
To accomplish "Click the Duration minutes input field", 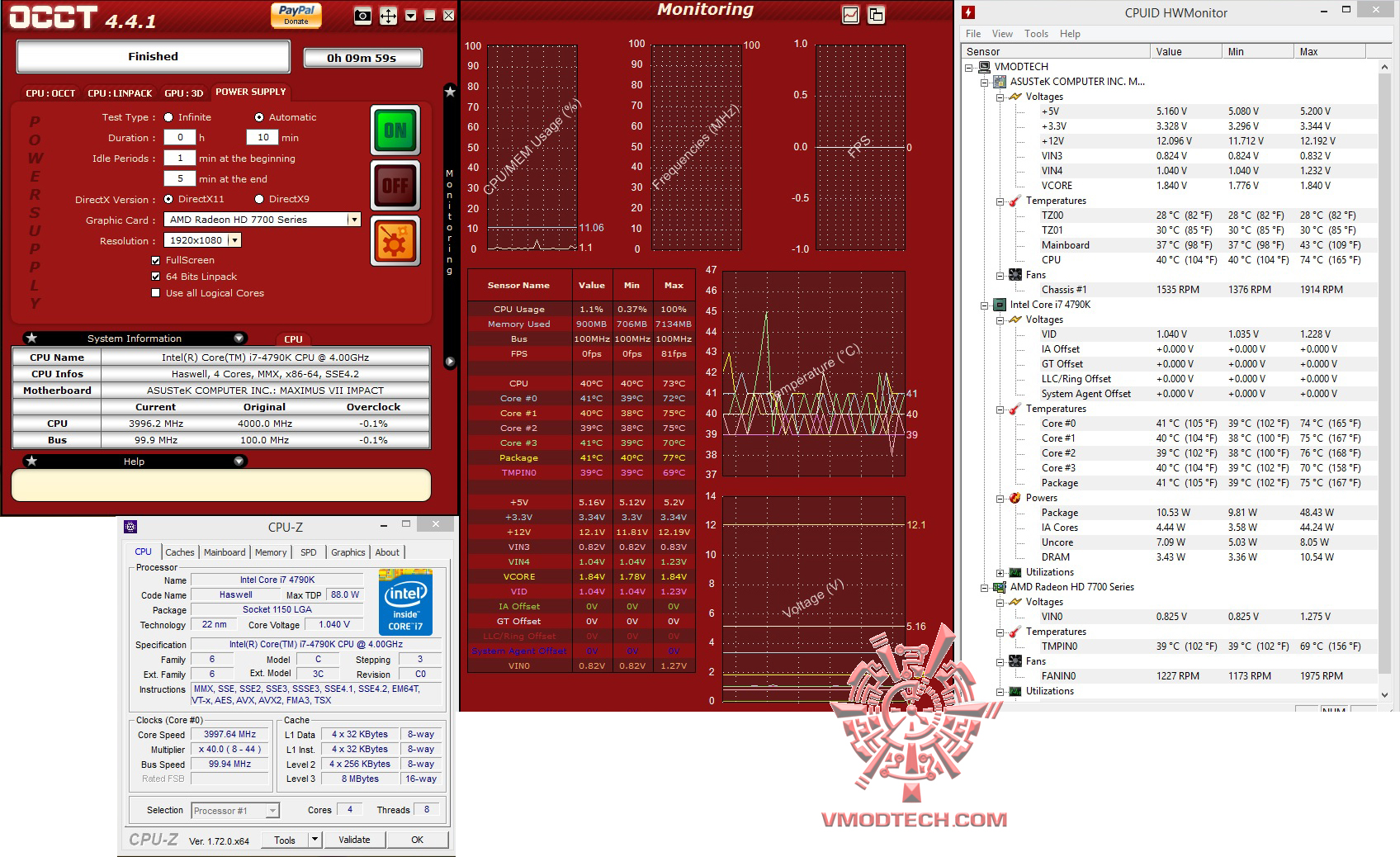I will tap(262, 138).
